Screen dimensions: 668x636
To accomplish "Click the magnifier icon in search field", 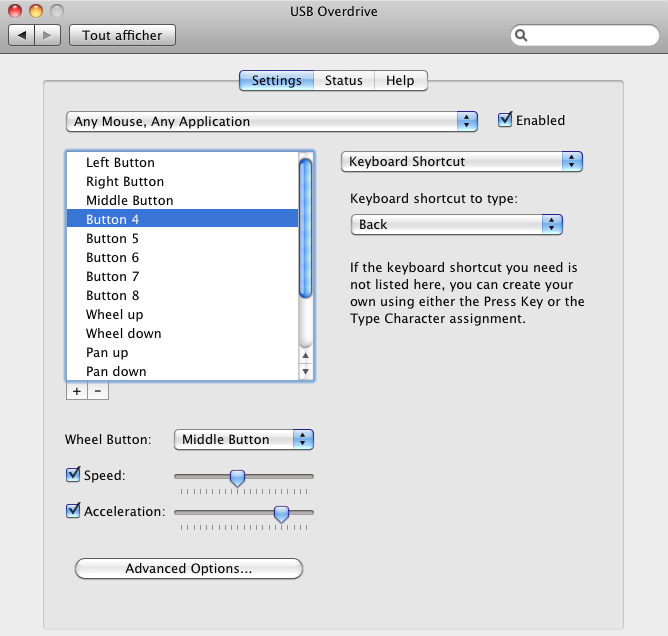I will [x=521, y=35].
